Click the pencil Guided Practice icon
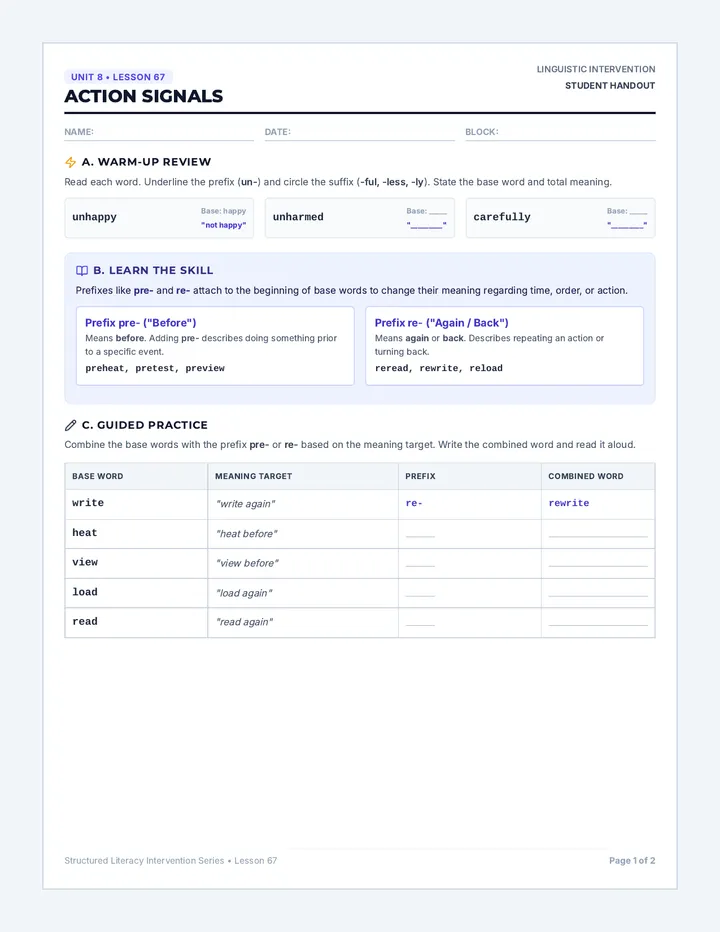720x932 pixels. (70, 425)
